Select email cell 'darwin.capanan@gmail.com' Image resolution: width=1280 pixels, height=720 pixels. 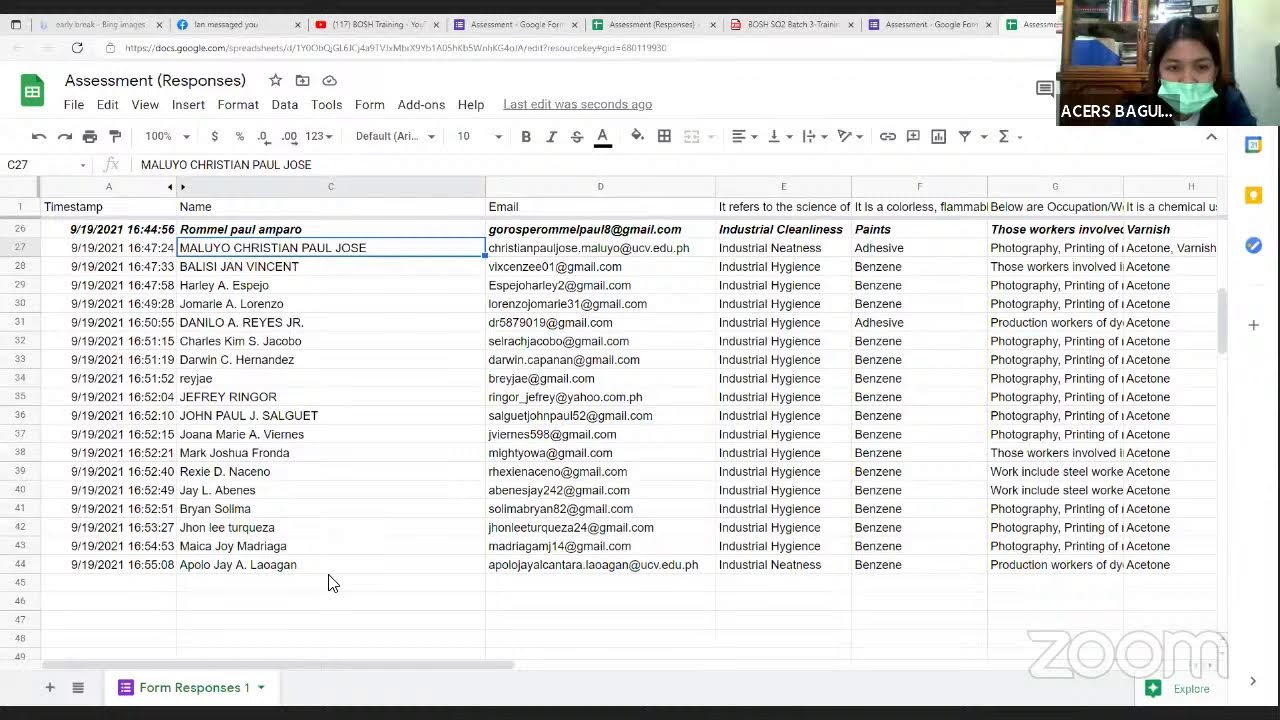(600, 360)
